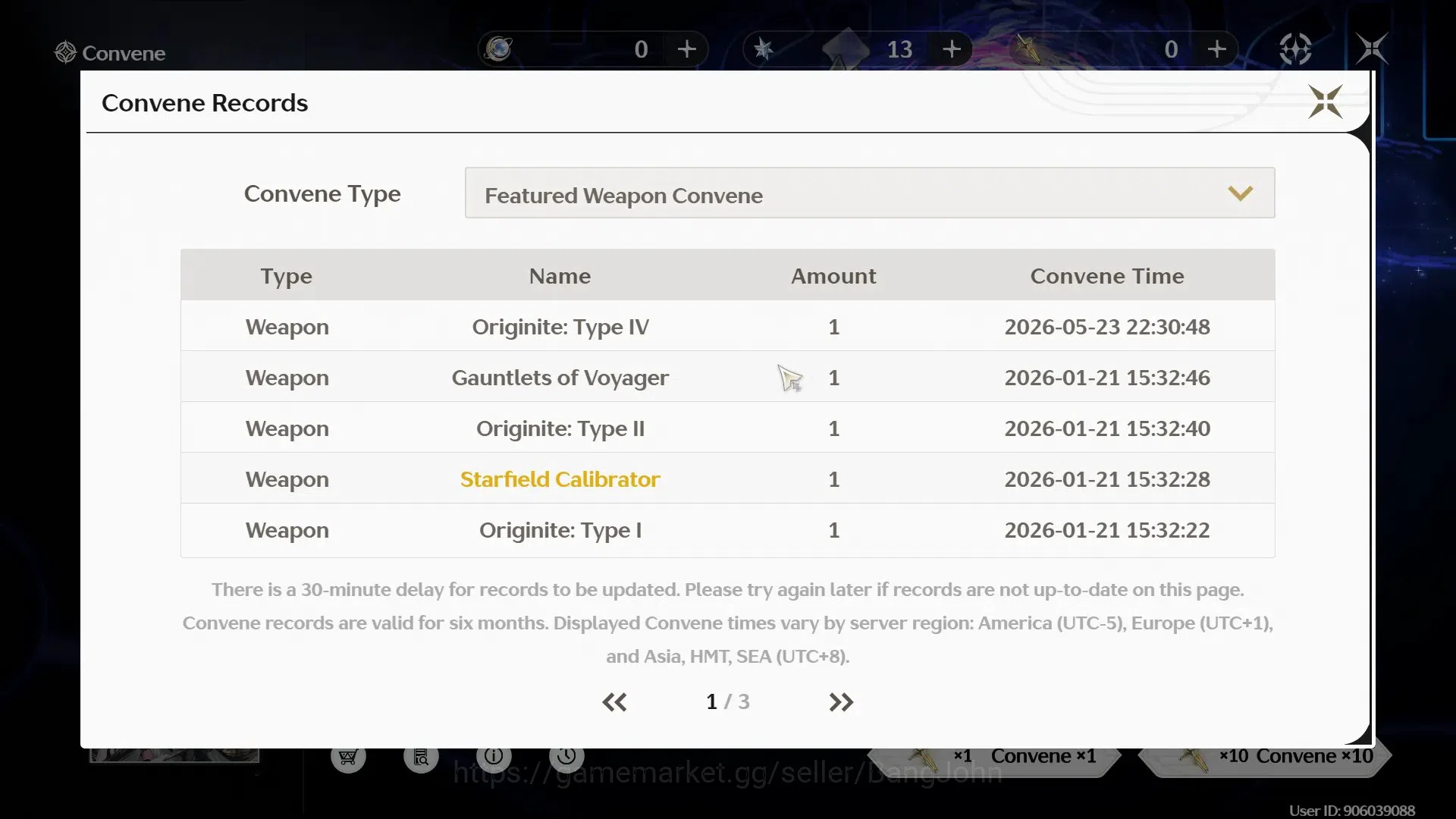Go to next records page
This screenshot has width=1456, height=819.
(x=841, y=702)
